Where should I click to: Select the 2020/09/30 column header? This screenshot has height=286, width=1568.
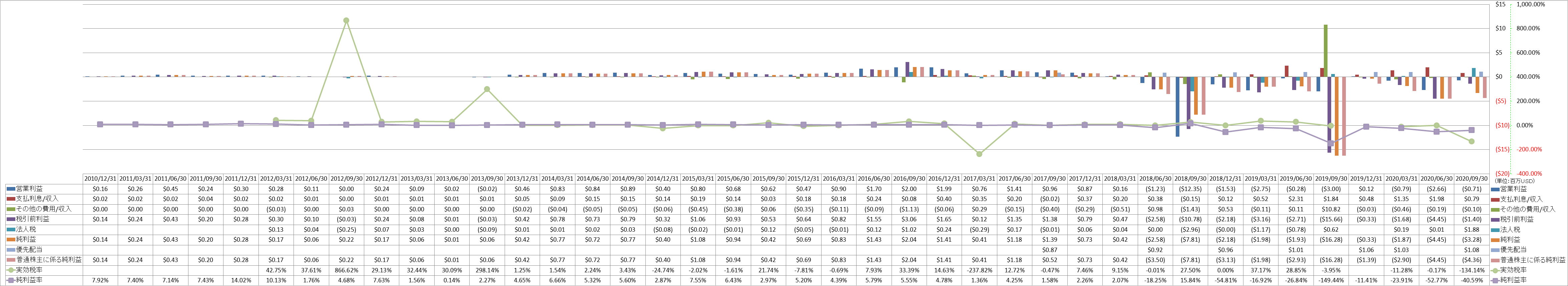click(x=1472, y=179)
